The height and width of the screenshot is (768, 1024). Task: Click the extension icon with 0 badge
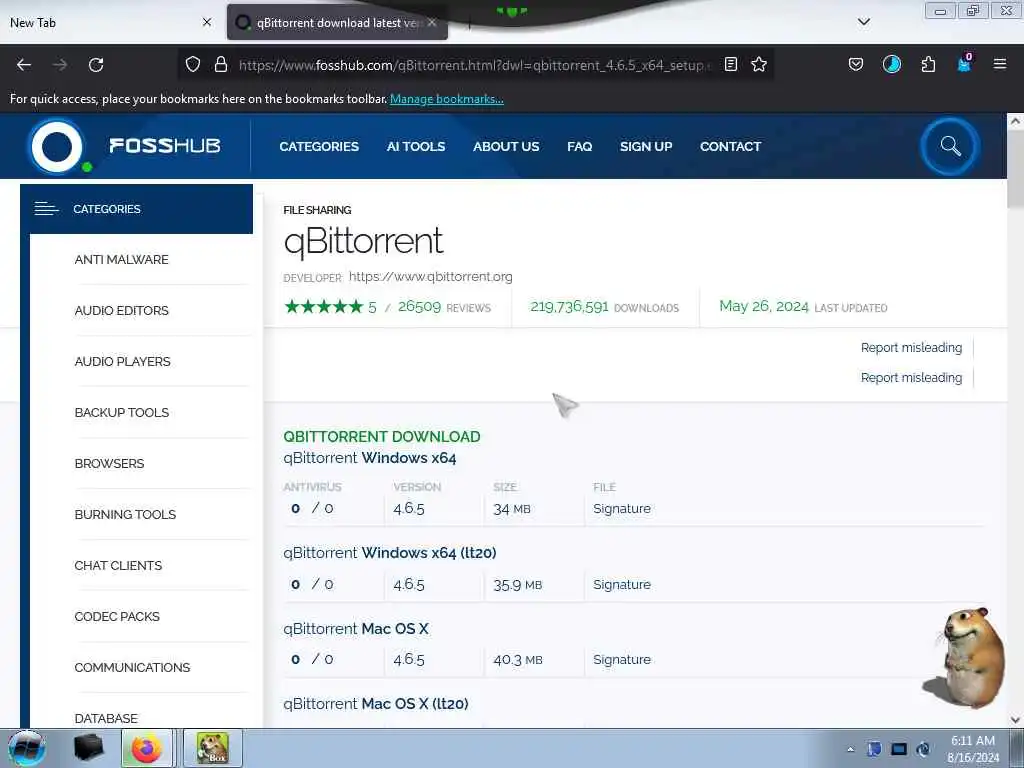965,63
